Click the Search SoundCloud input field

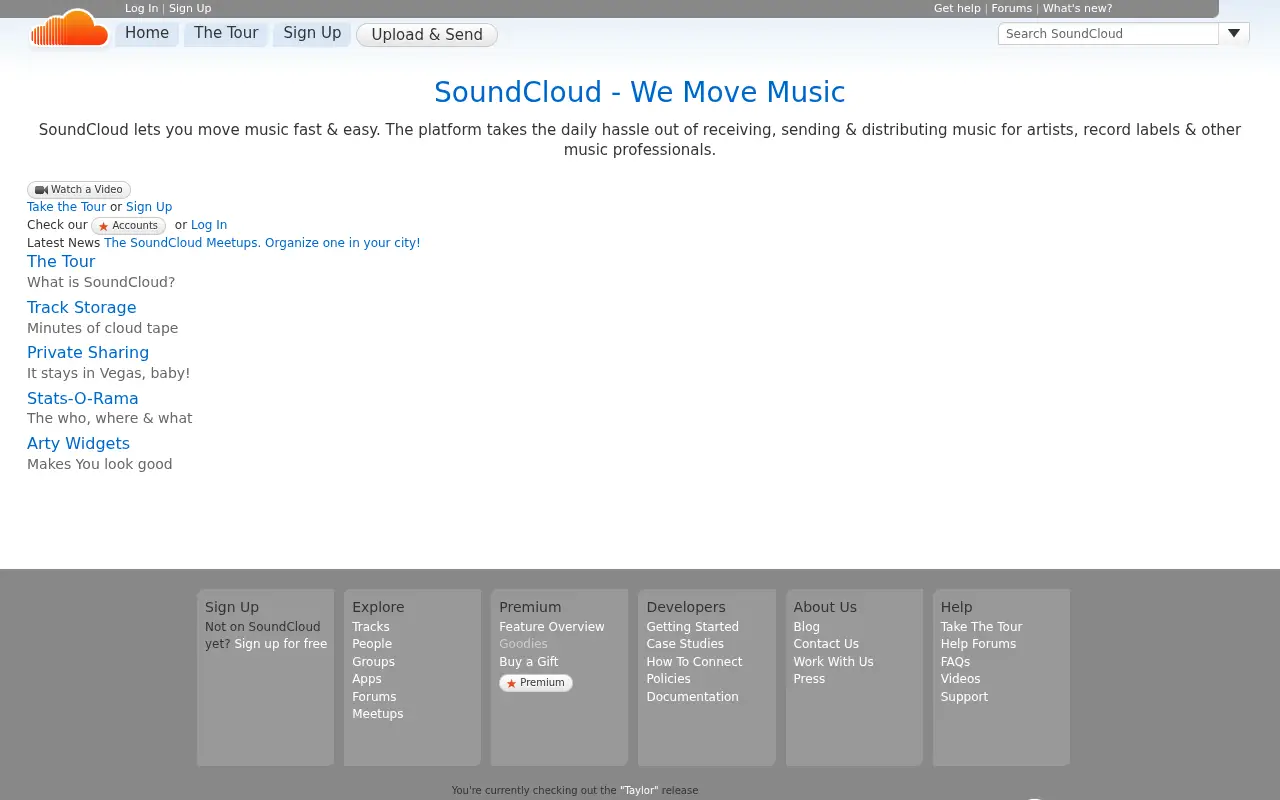click(1108, 33)
